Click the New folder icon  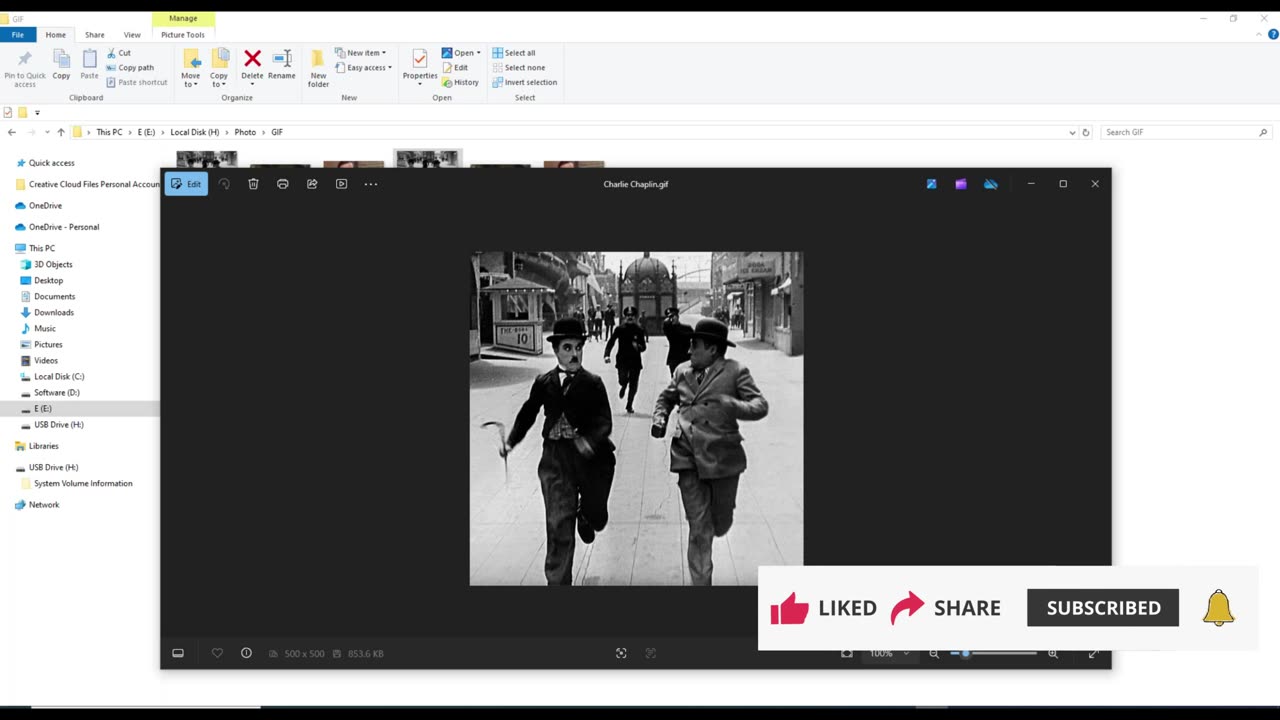tap(318, 68)
